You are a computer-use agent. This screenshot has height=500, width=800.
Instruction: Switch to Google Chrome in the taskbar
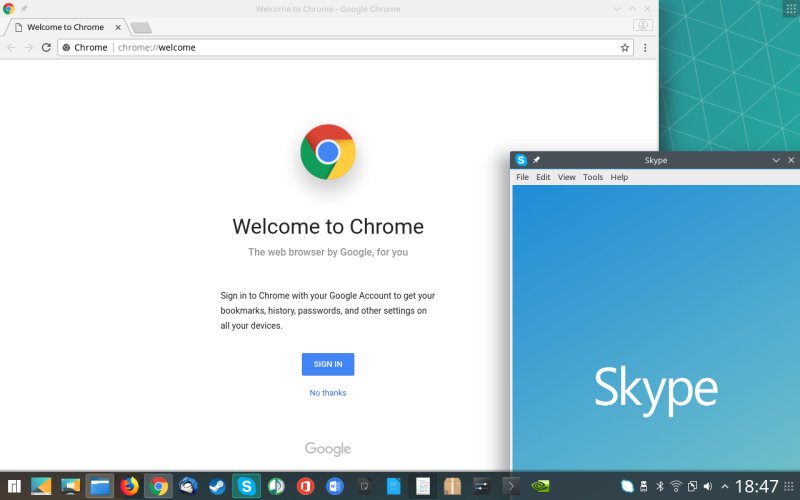pyautogui.click(x=159, y=486)
